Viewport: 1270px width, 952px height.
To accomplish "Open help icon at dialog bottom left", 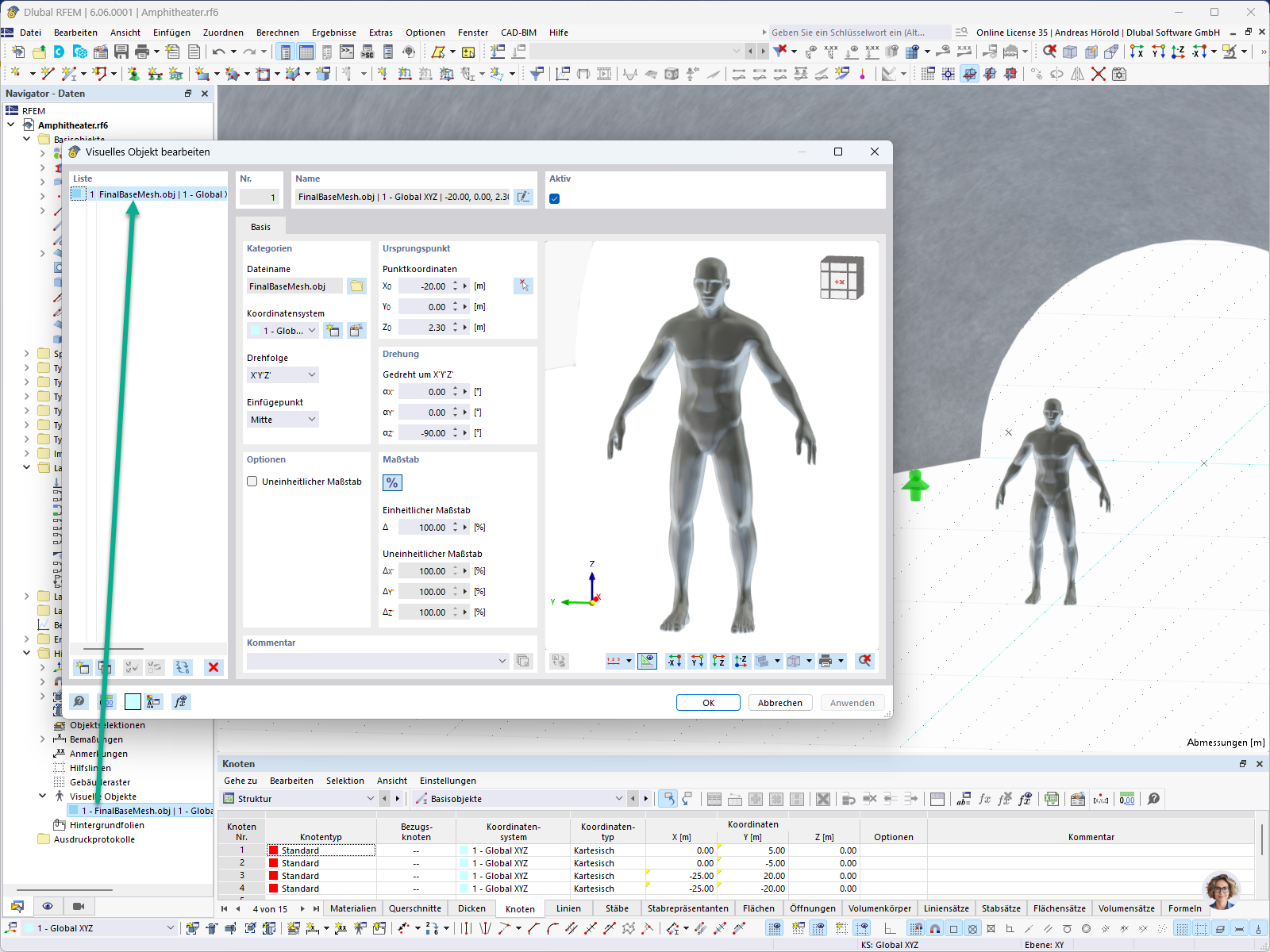I will (79, 701).
